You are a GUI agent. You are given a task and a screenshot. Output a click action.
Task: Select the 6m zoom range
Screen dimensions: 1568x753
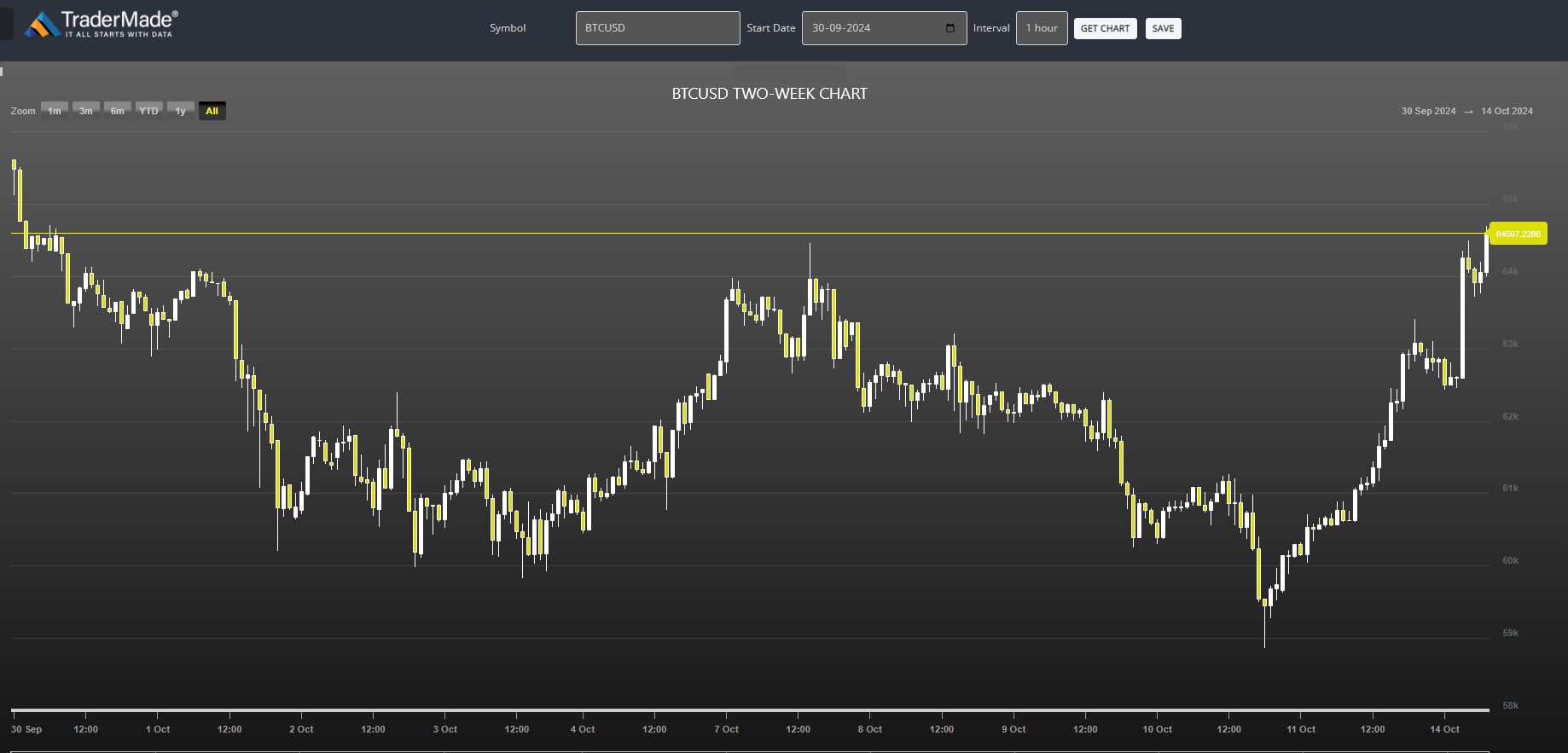tap(118, 111)
